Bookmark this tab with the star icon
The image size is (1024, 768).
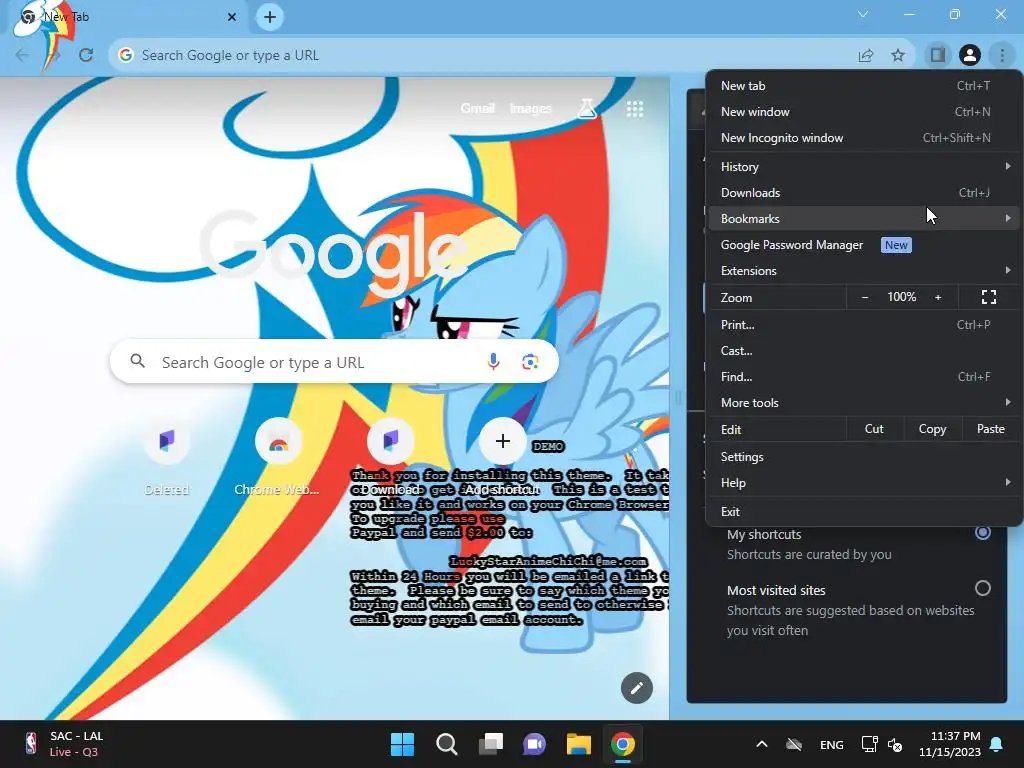pyautogui.click(x=898, y=56)
